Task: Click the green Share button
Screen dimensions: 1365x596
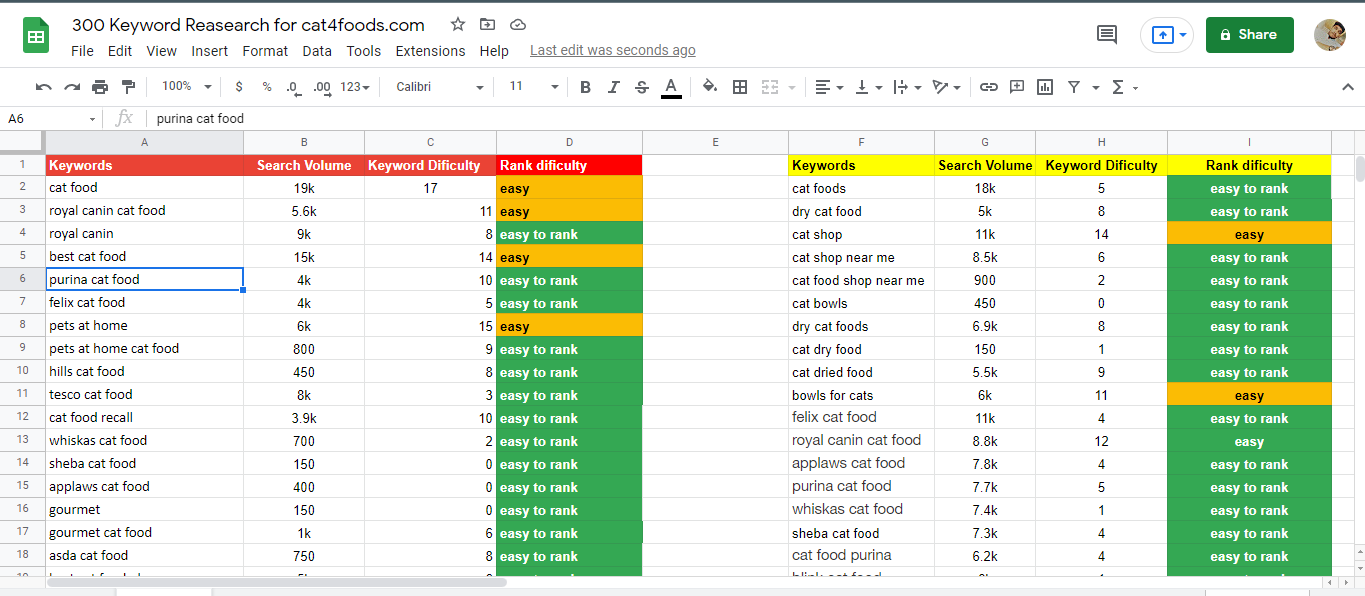Action: pos(1249,35)
